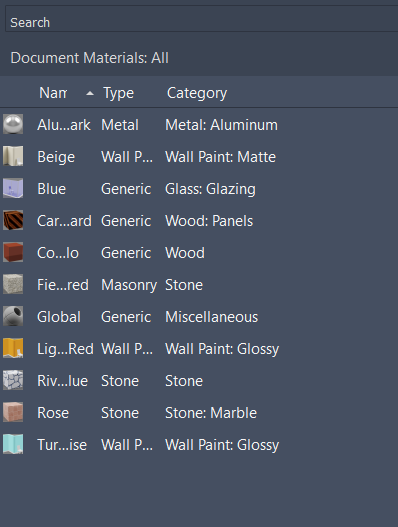Sort materials by Type column

118,93
